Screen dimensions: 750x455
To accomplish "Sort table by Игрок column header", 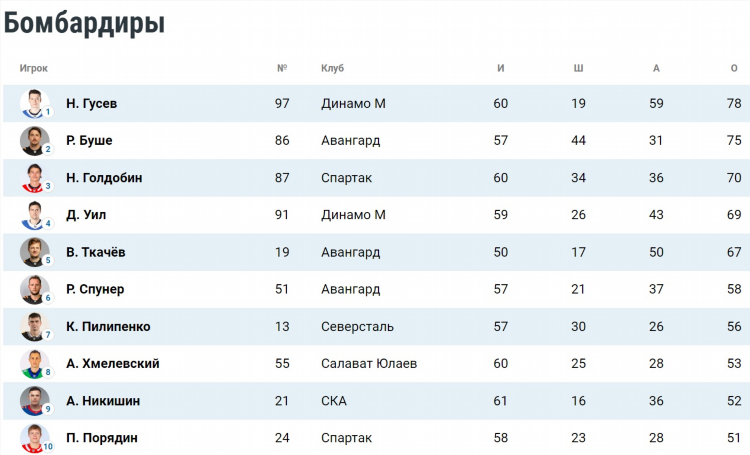I will click(x=33, y=68).
